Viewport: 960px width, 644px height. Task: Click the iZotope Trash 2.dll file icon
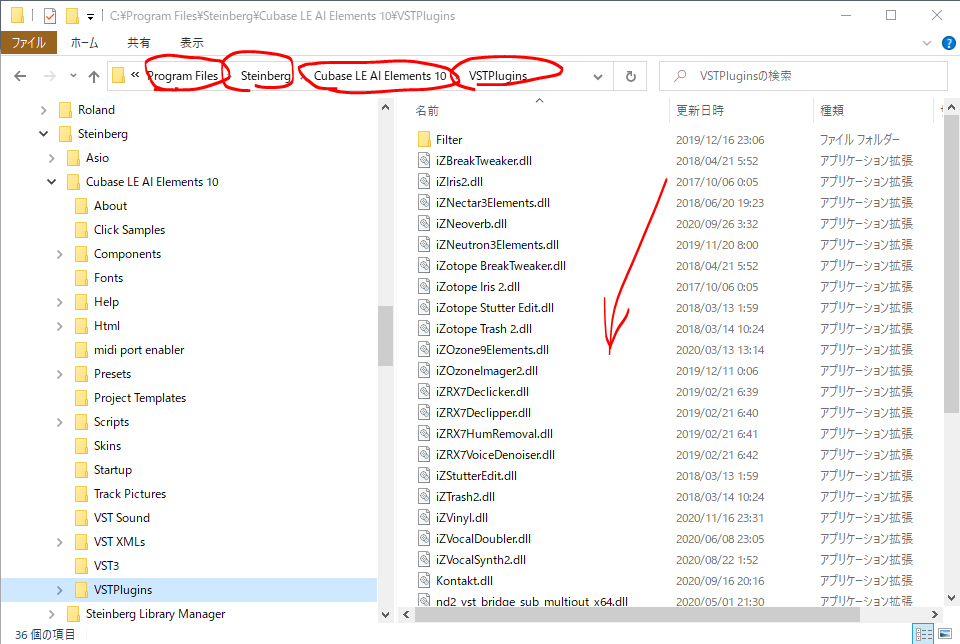pyautogui.click(x=424, y=329)
